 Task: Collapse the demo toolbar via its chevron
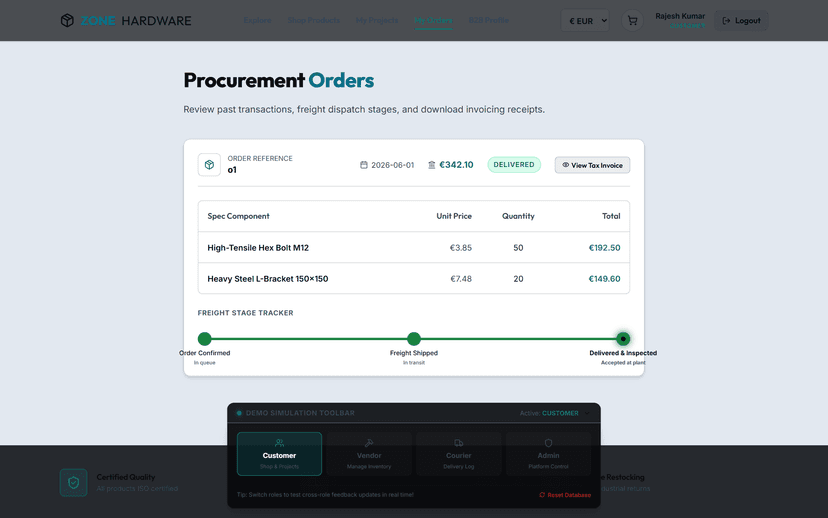coord(587,413)
